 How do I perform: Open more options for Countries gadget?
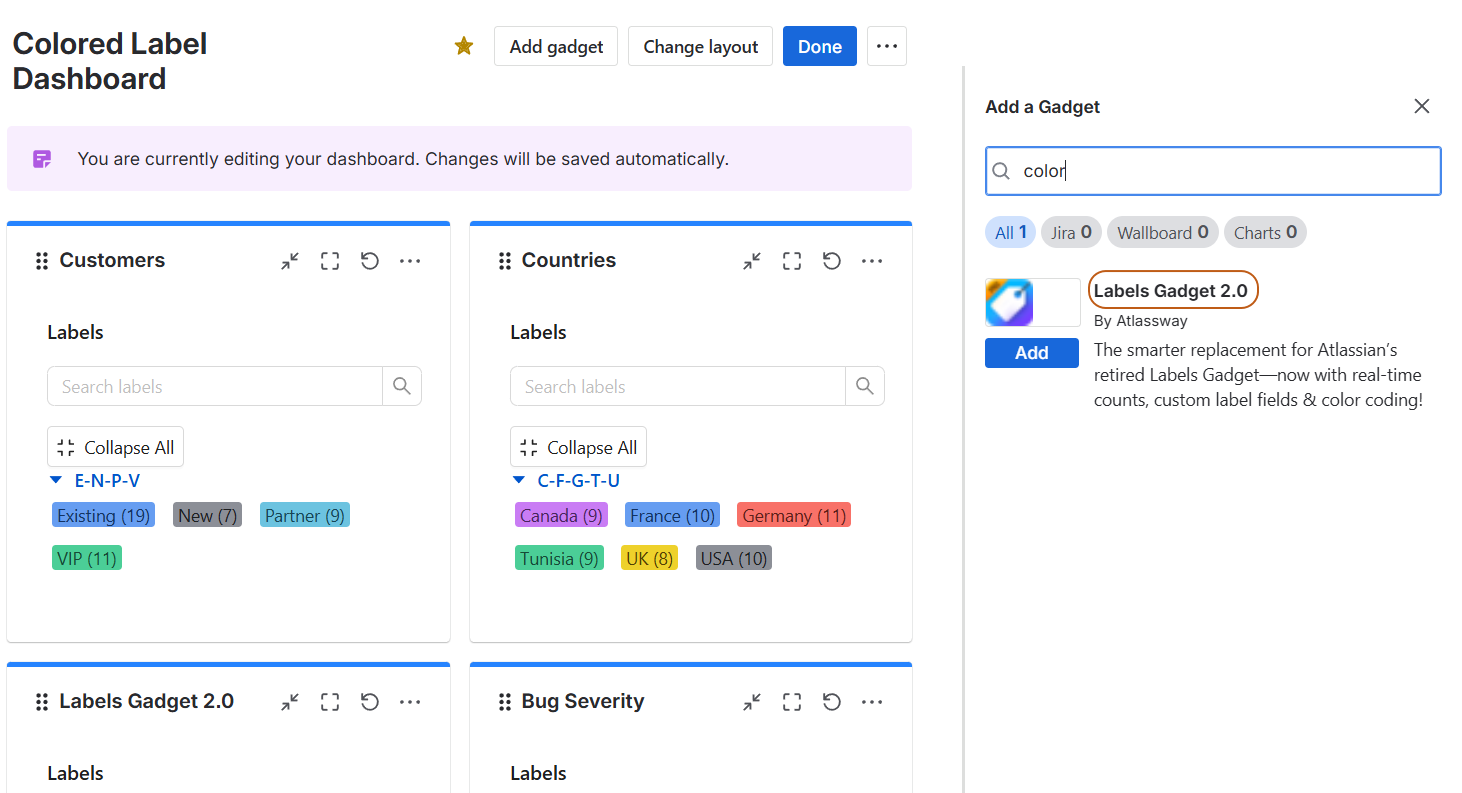872,261
